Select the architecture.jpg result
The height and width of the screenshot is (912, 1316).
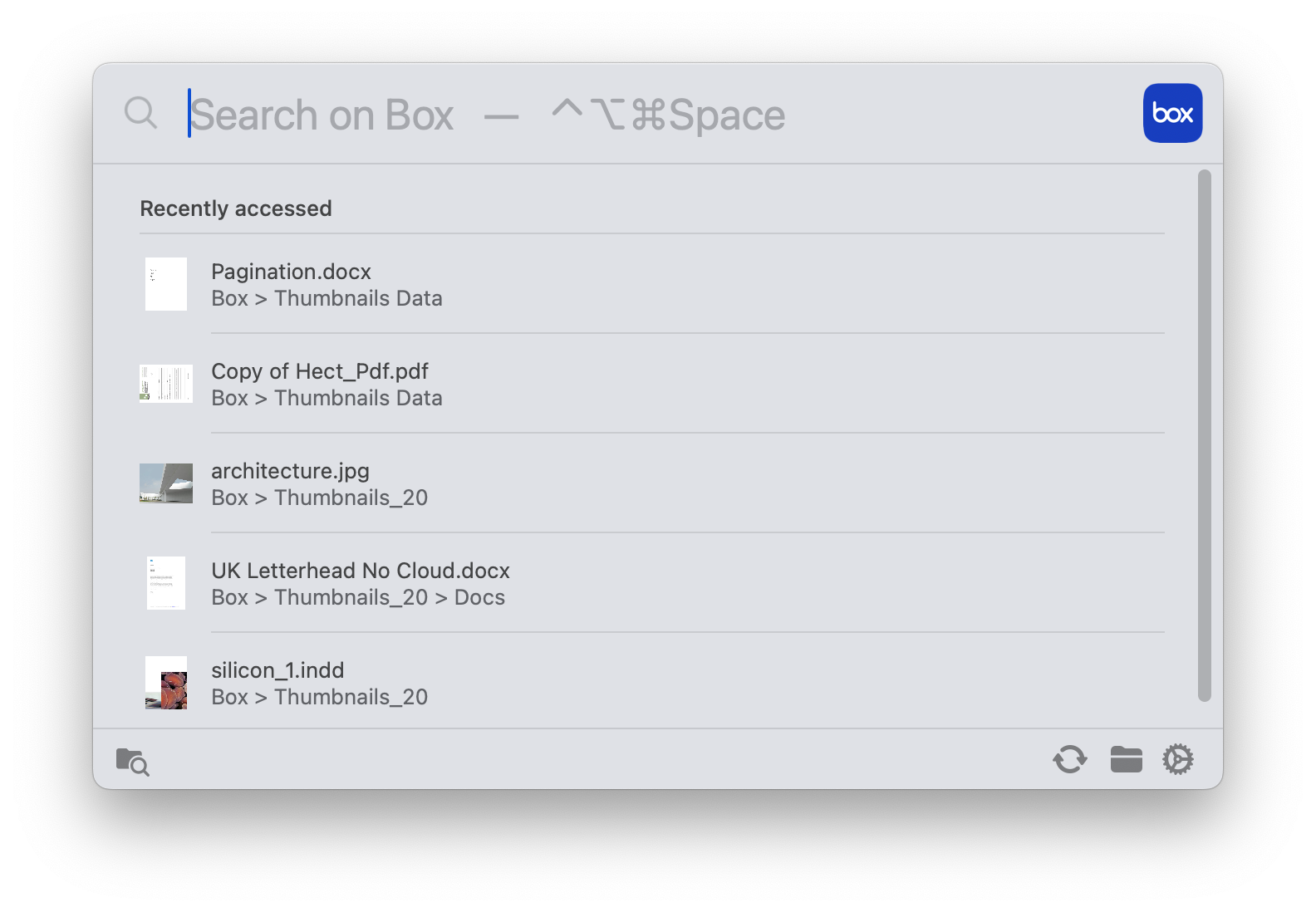coord(290,471)
